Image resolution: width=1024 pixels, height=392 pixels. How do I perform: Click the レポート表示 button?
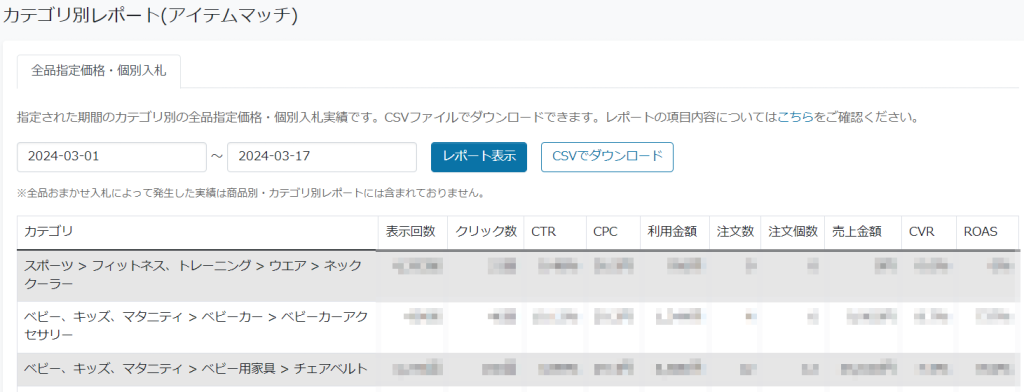click(x=479, y=157)
